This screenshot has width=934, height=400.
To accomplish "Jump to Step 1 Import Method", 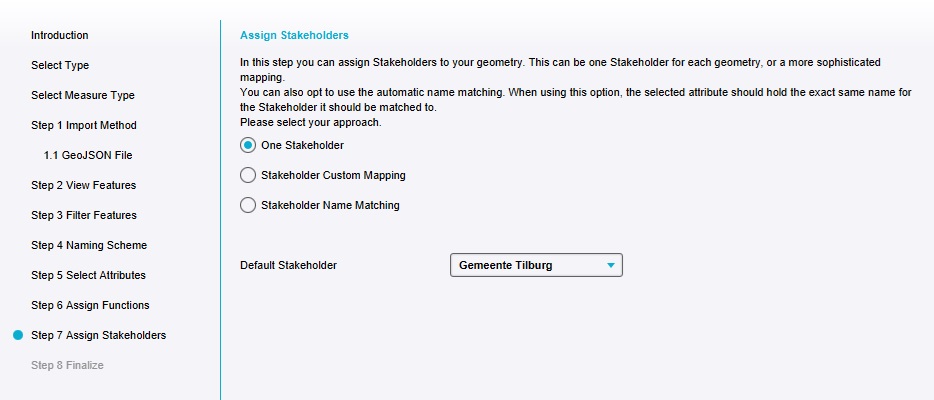I will pyautogui.click(x=84, y=125).
